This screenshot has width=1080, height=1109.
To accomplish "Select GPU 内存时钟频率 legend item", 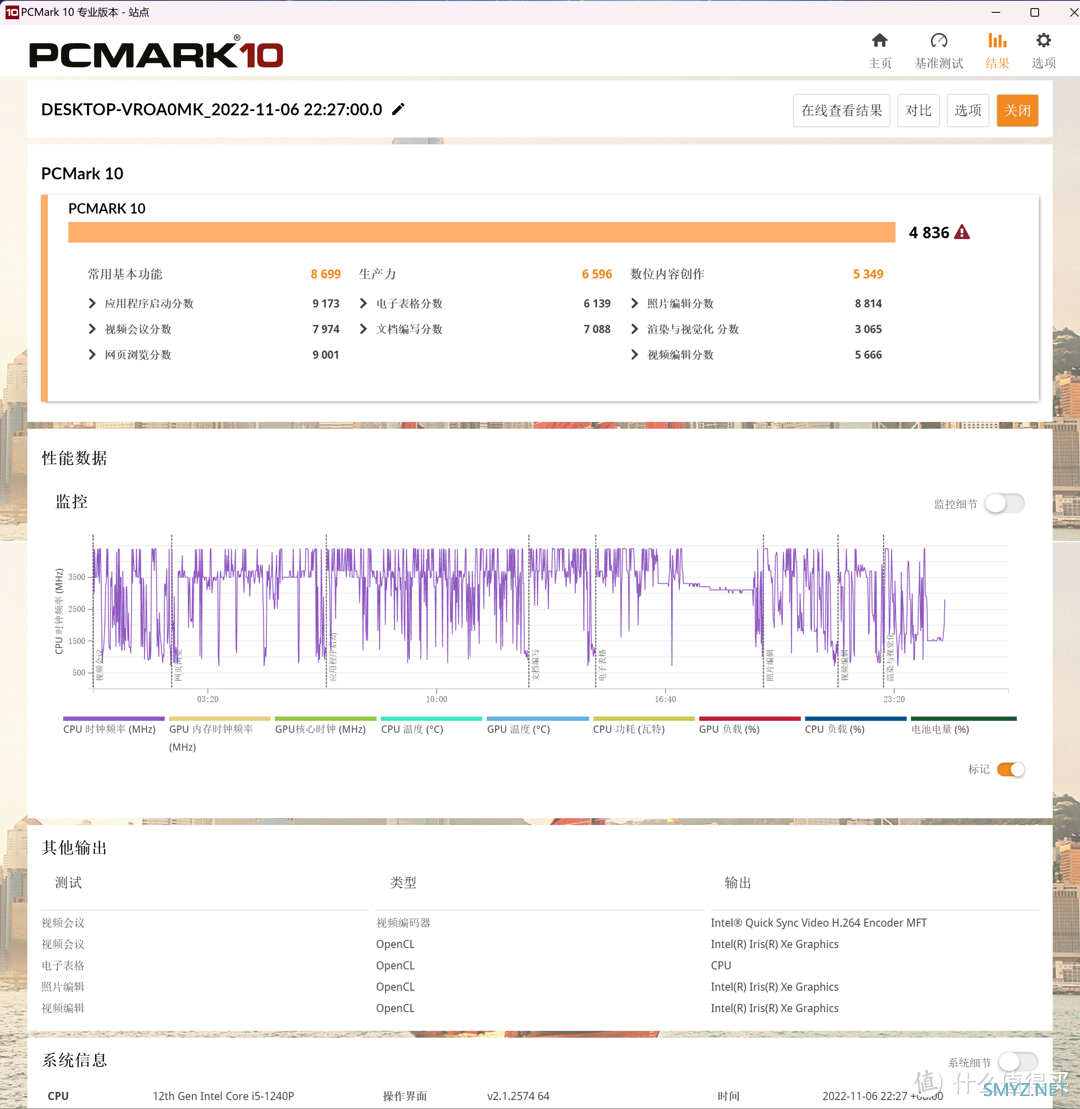I will click(219, 736).
